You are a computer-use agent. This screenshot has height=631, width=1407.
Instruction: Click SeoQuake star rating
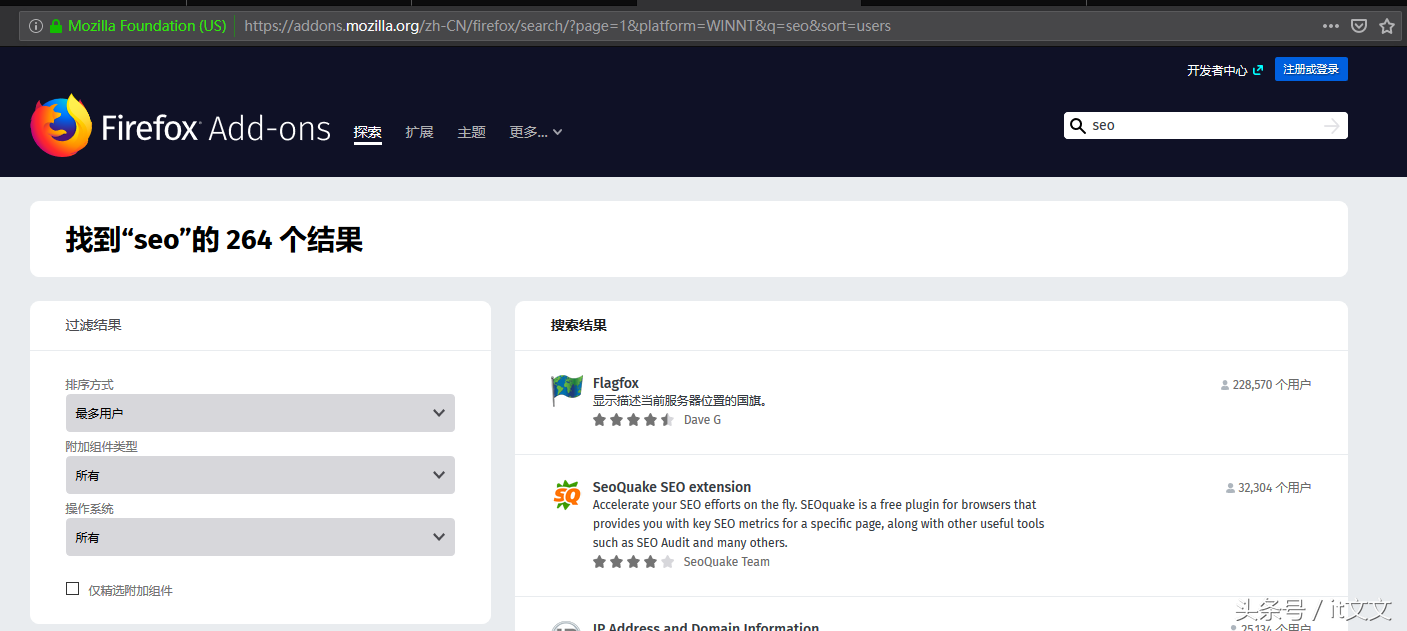coord(633,562)
